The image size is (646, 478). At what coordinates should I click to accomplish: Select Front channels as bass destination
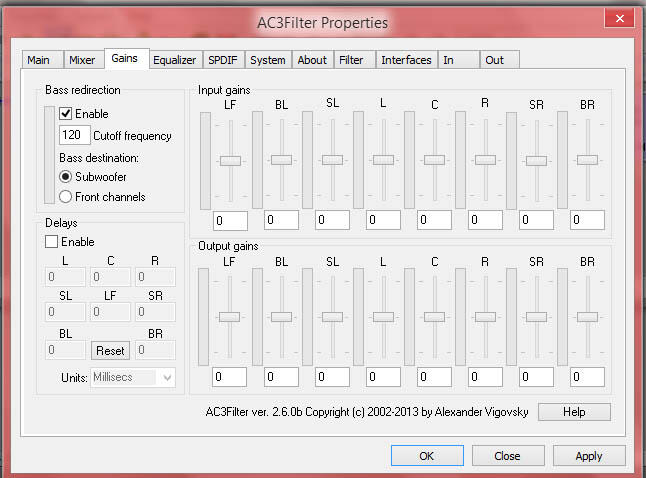coord(65,197)
